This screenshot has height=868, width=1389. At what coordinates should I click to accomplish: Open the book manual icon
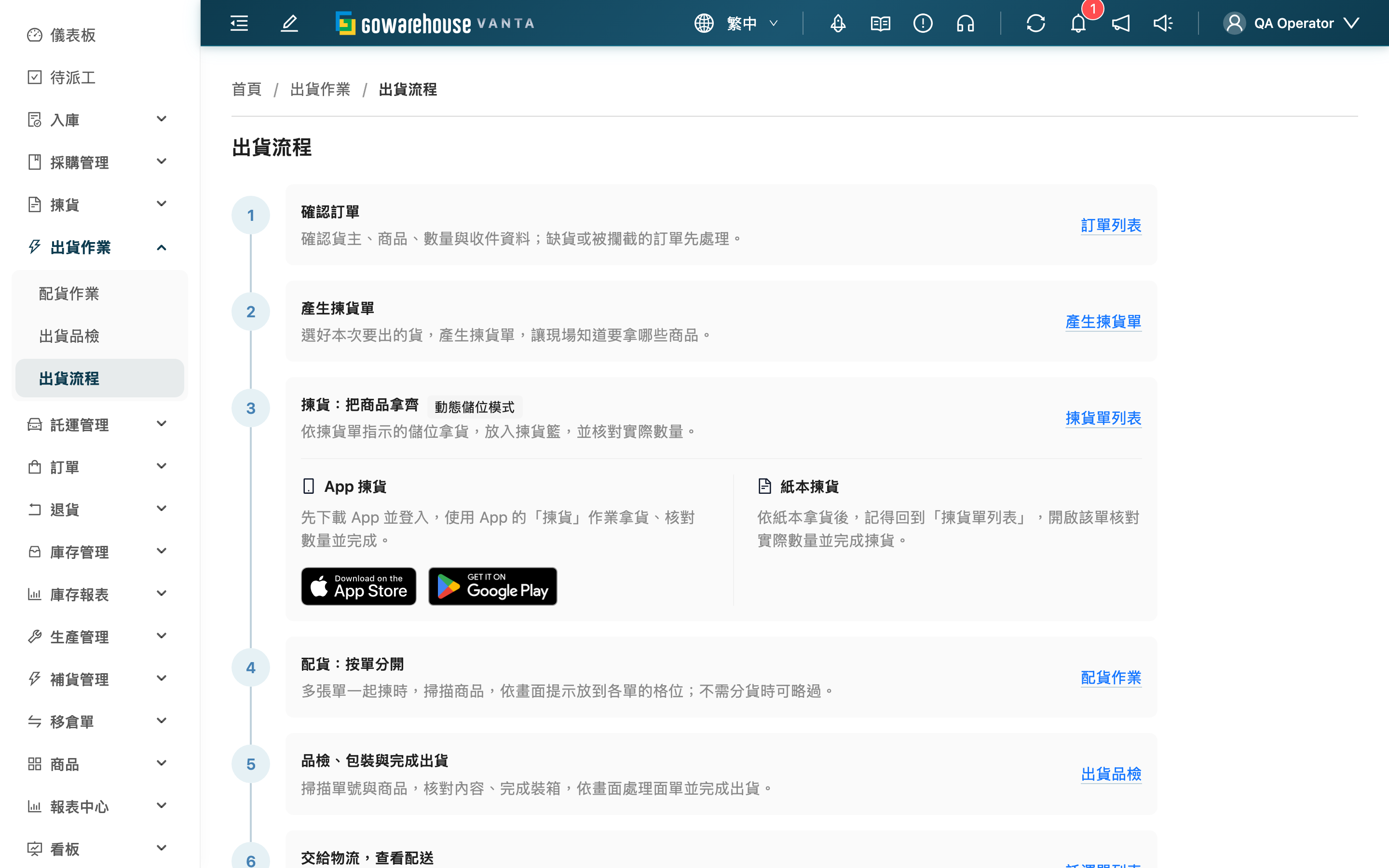click(x=881, y=24)
